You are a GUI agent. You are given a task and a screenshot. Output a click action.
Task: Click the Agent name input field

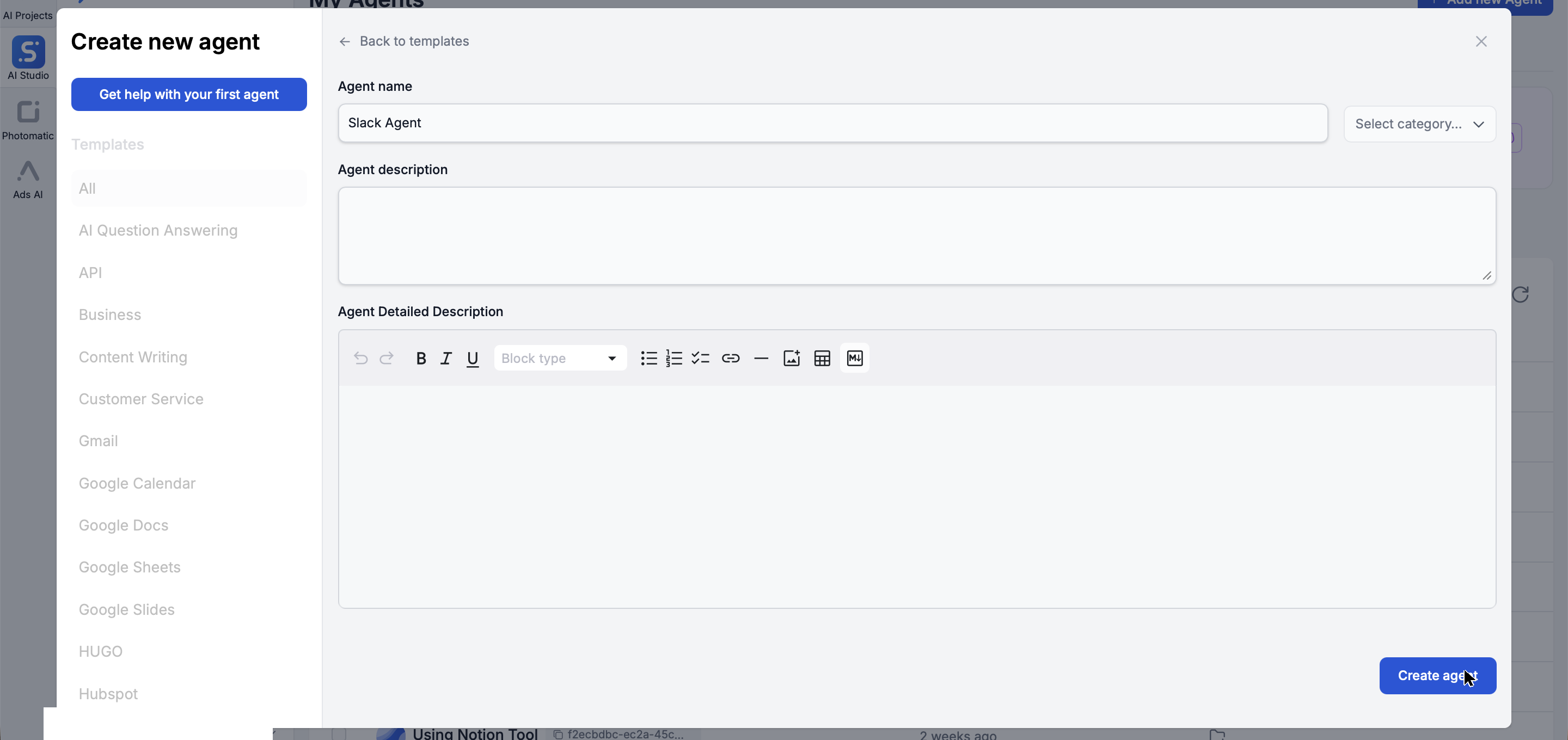pos(832,123)
